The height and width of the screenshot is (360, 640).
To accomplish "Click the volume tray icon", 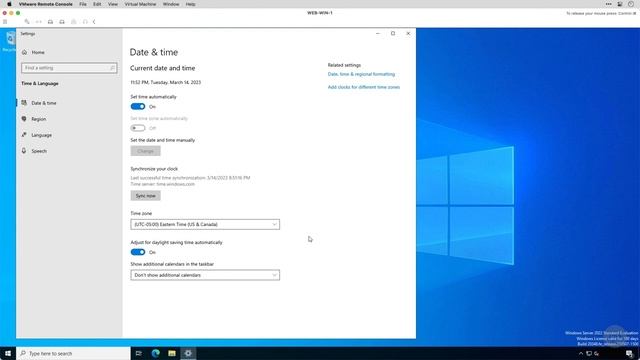I will tap(597, 353).
